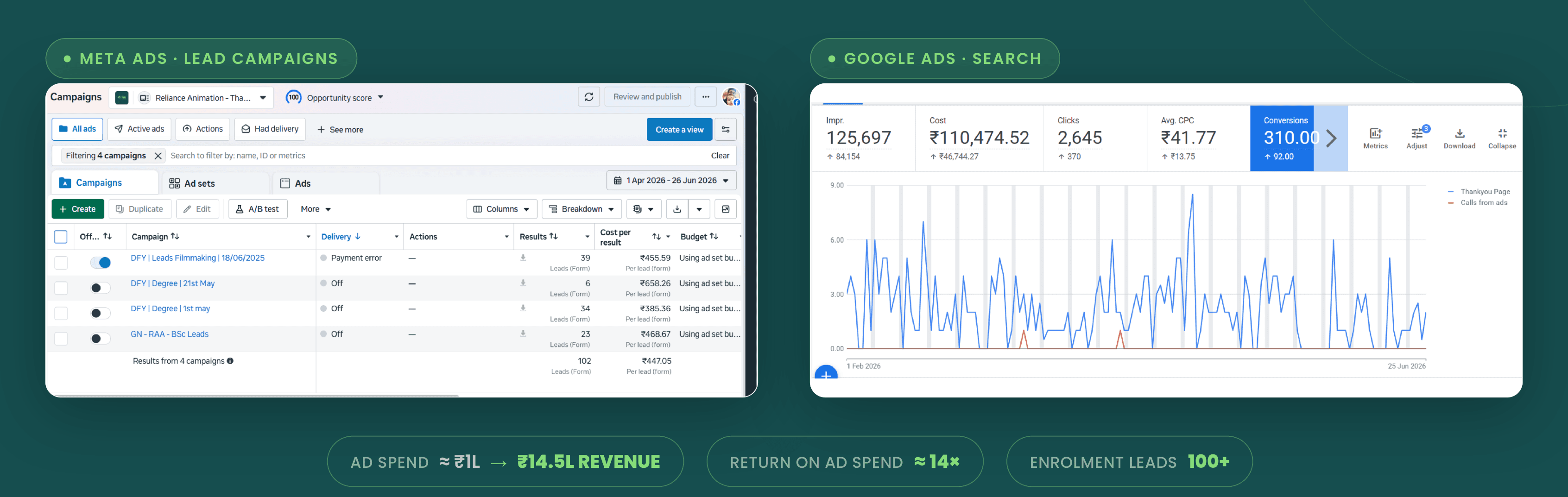Click the green Create button
The image size is (1568, 497).
[77, 208]
